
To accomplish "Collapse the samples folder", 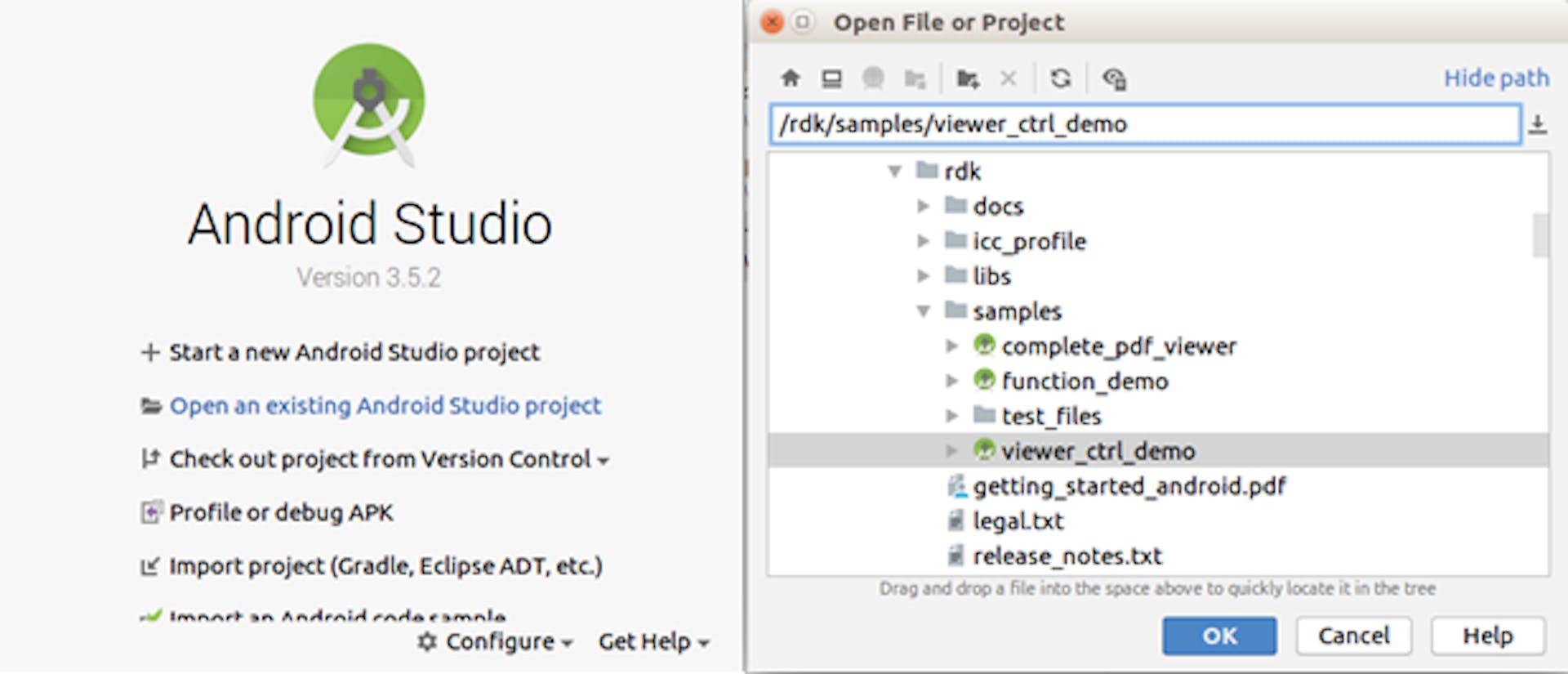I will [x=923, y=311].
